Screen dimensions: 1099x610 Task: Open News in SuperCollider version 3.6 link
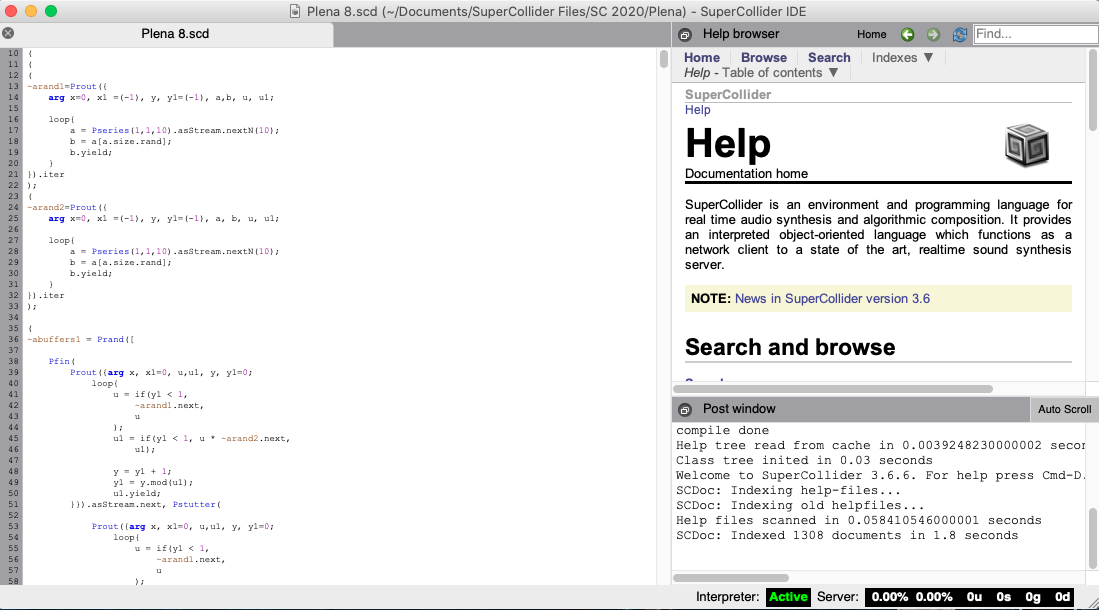[x=832, y=299]
